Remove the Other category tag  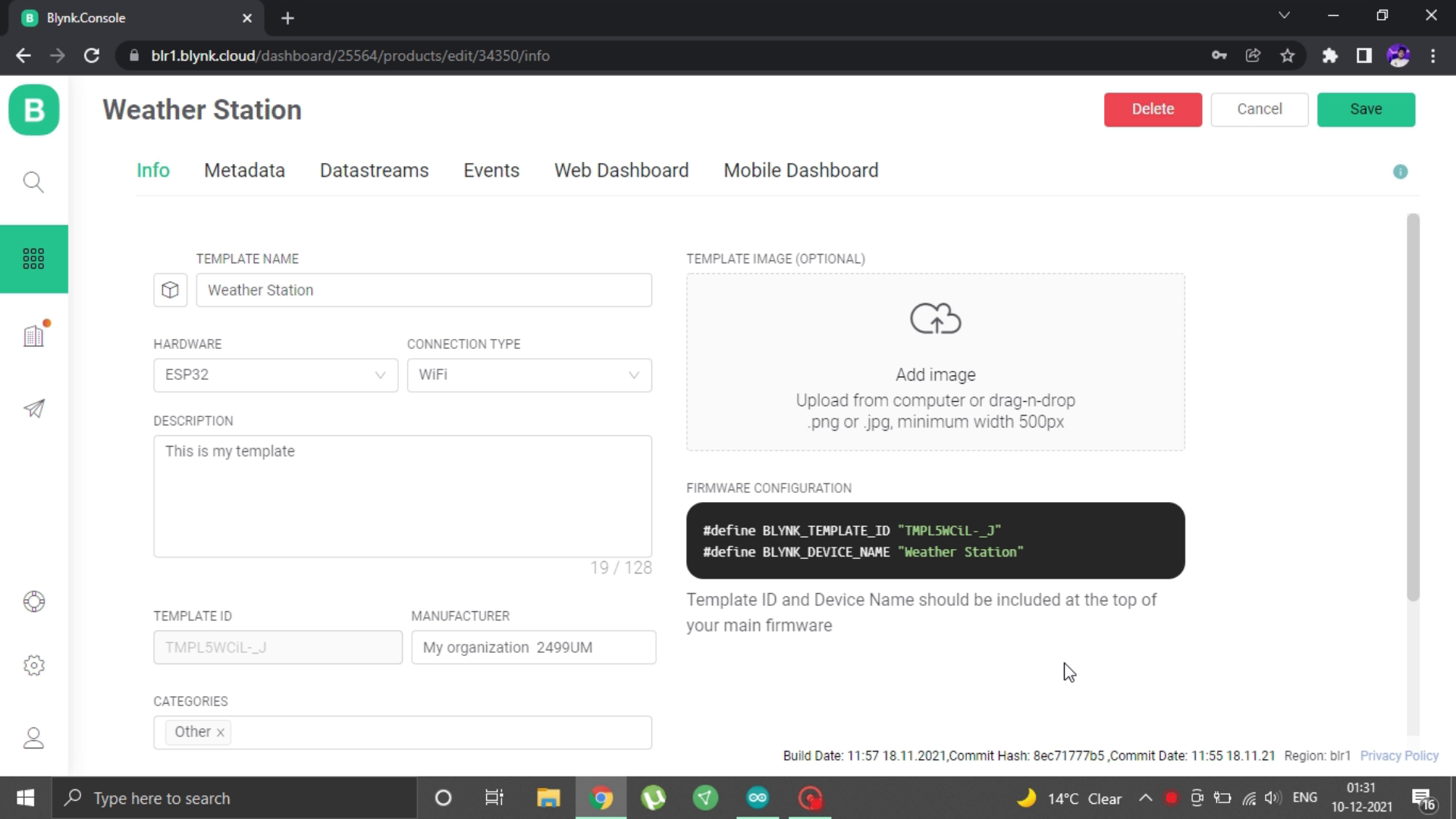pos(221,733)
